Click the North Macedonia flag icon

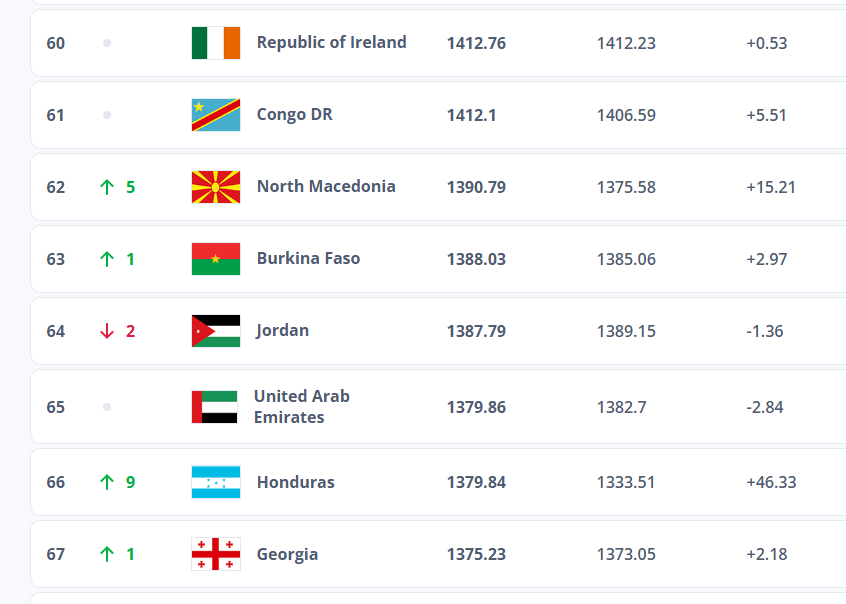click(216, 187)
